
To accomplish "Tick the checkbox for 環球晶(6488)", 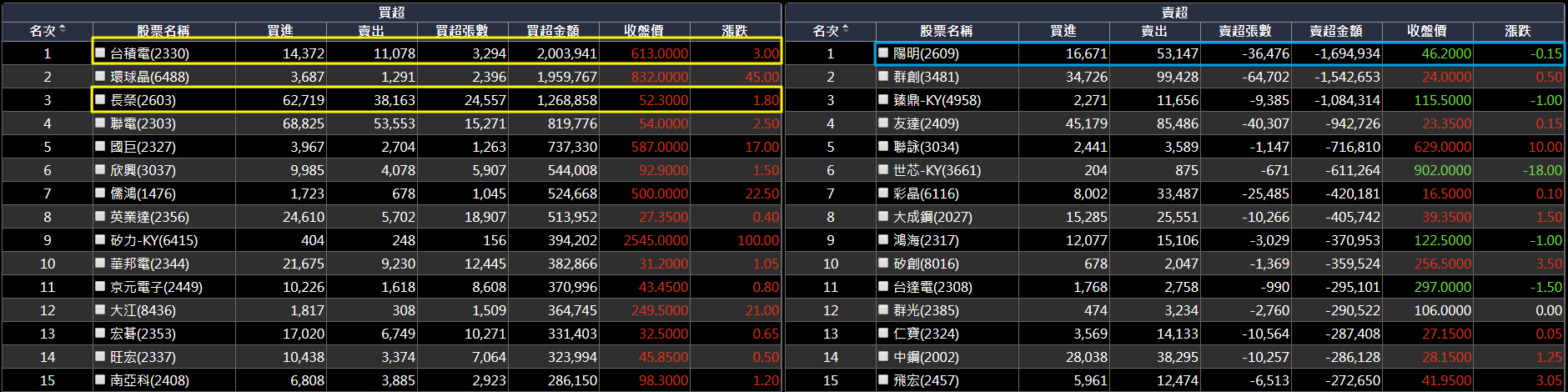I will click(x=100, y=76).
